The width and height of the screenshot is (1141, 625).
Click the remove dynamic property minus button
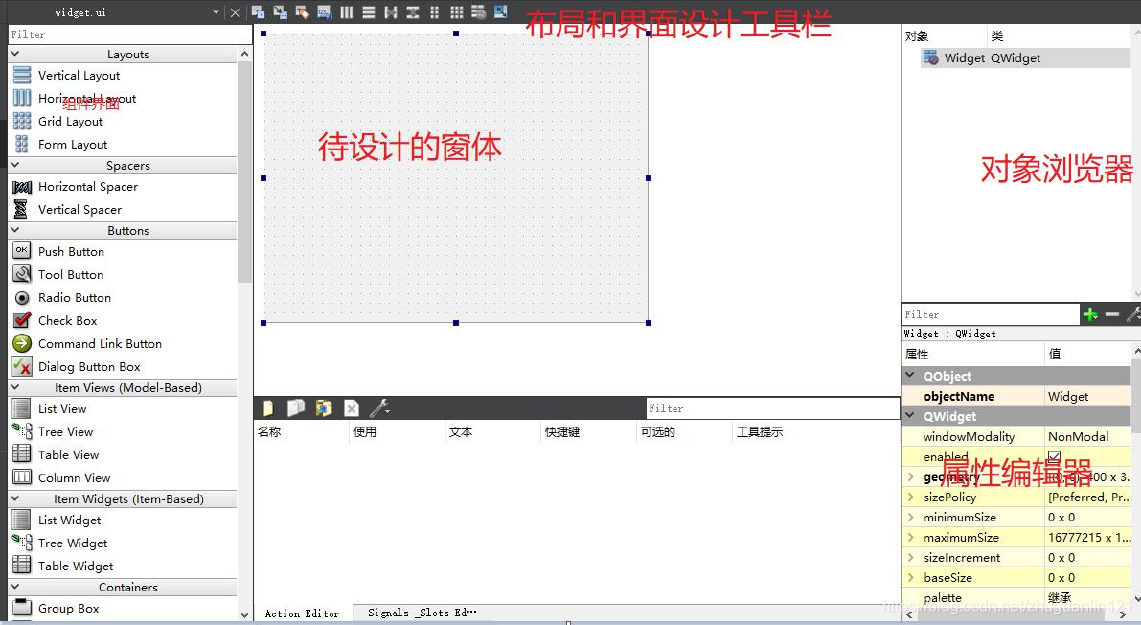pyautogui.click(x=1112, y=313)
